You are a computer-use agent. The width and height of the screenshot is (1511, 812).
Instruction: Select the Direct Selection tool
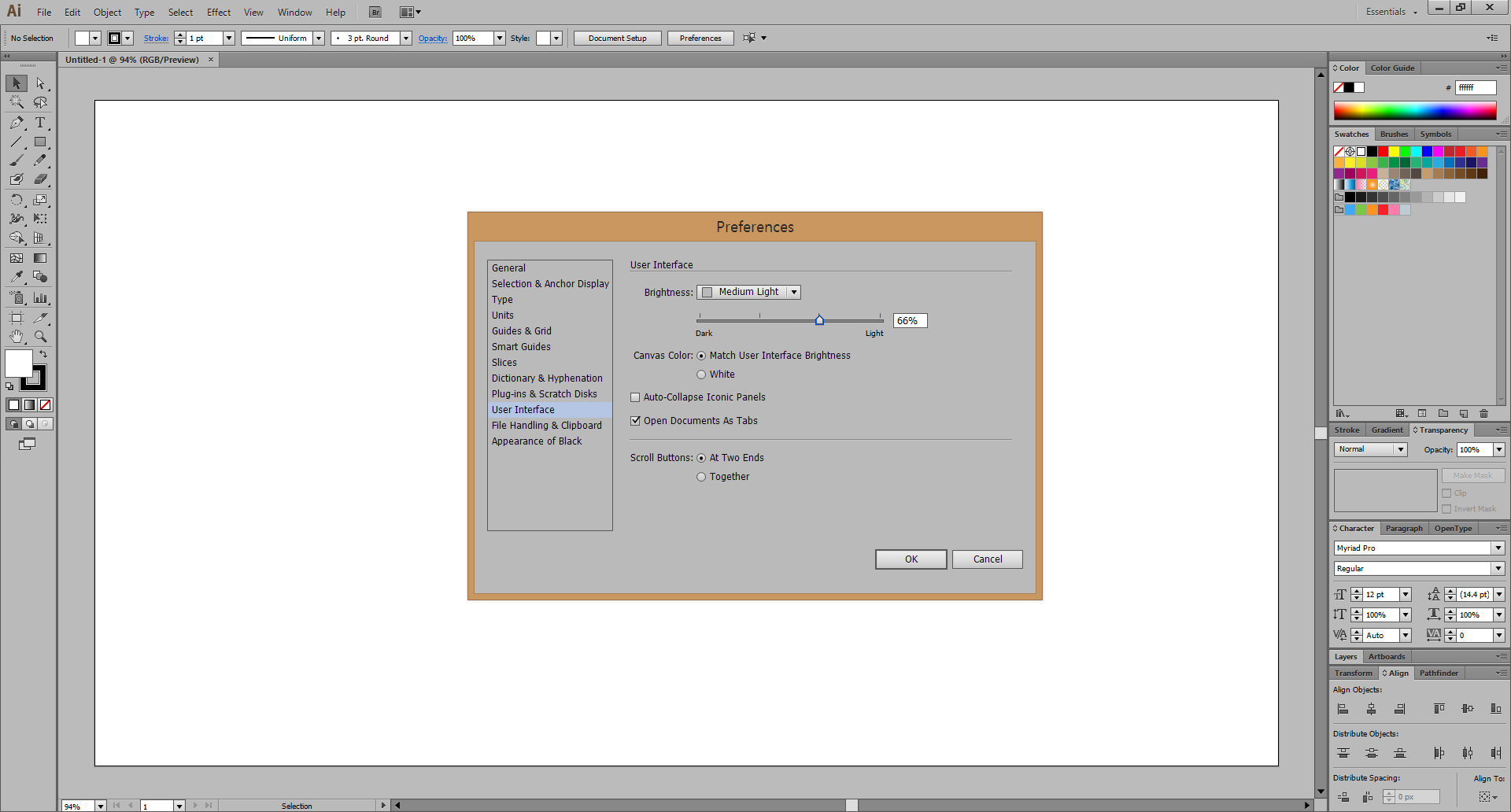click(40, 83)
